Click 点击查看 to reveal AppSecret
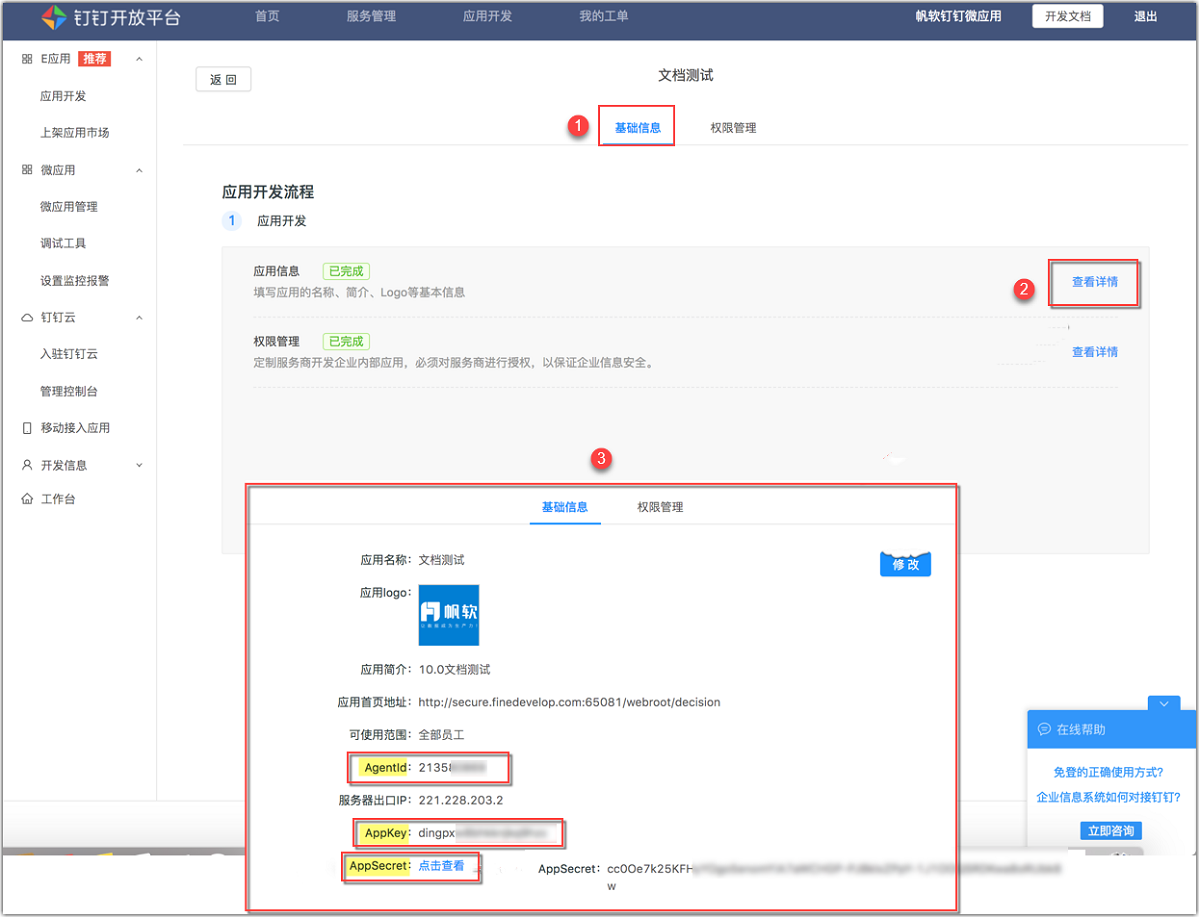Viewport: 1200px width, 918px height. coord(441,866)
